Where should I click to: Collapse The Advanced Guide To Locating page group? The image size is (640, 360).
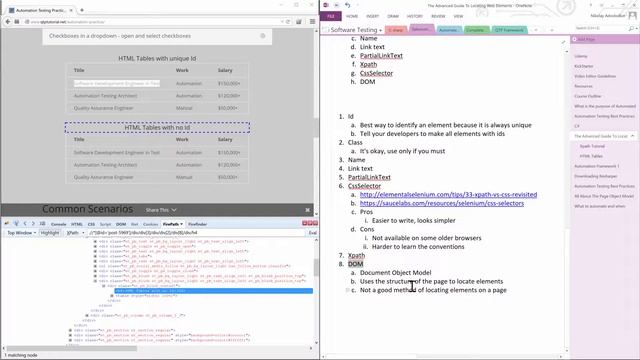633,136
